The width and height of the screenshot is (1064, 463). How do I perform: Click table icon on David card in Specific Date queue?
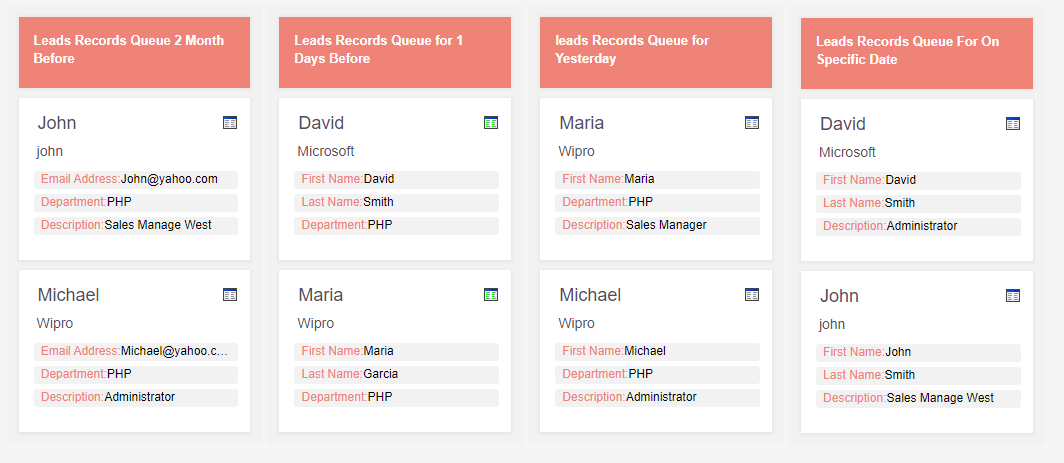coord(1012,124)
